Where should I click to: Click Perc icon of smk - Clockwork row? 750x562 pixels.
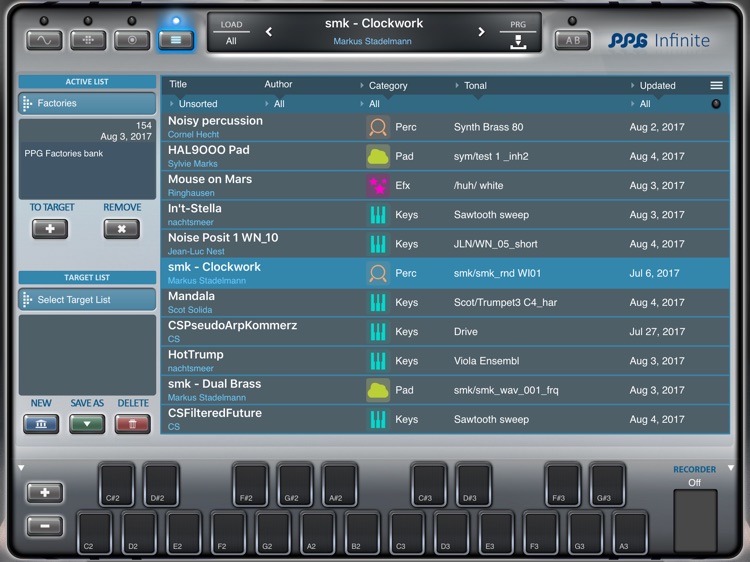coord(378,273)
